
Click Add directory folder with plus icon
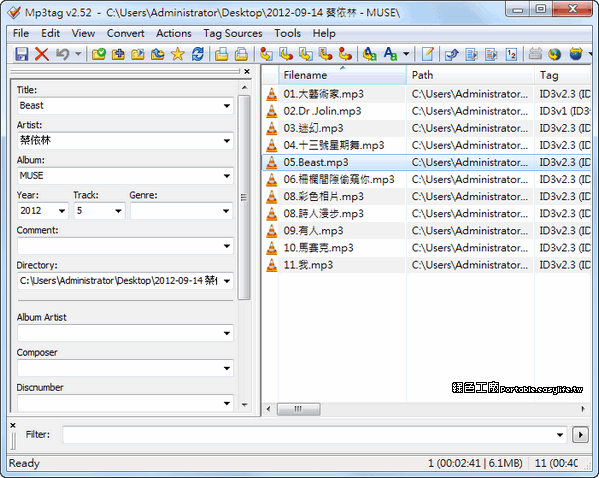[118, 54]
